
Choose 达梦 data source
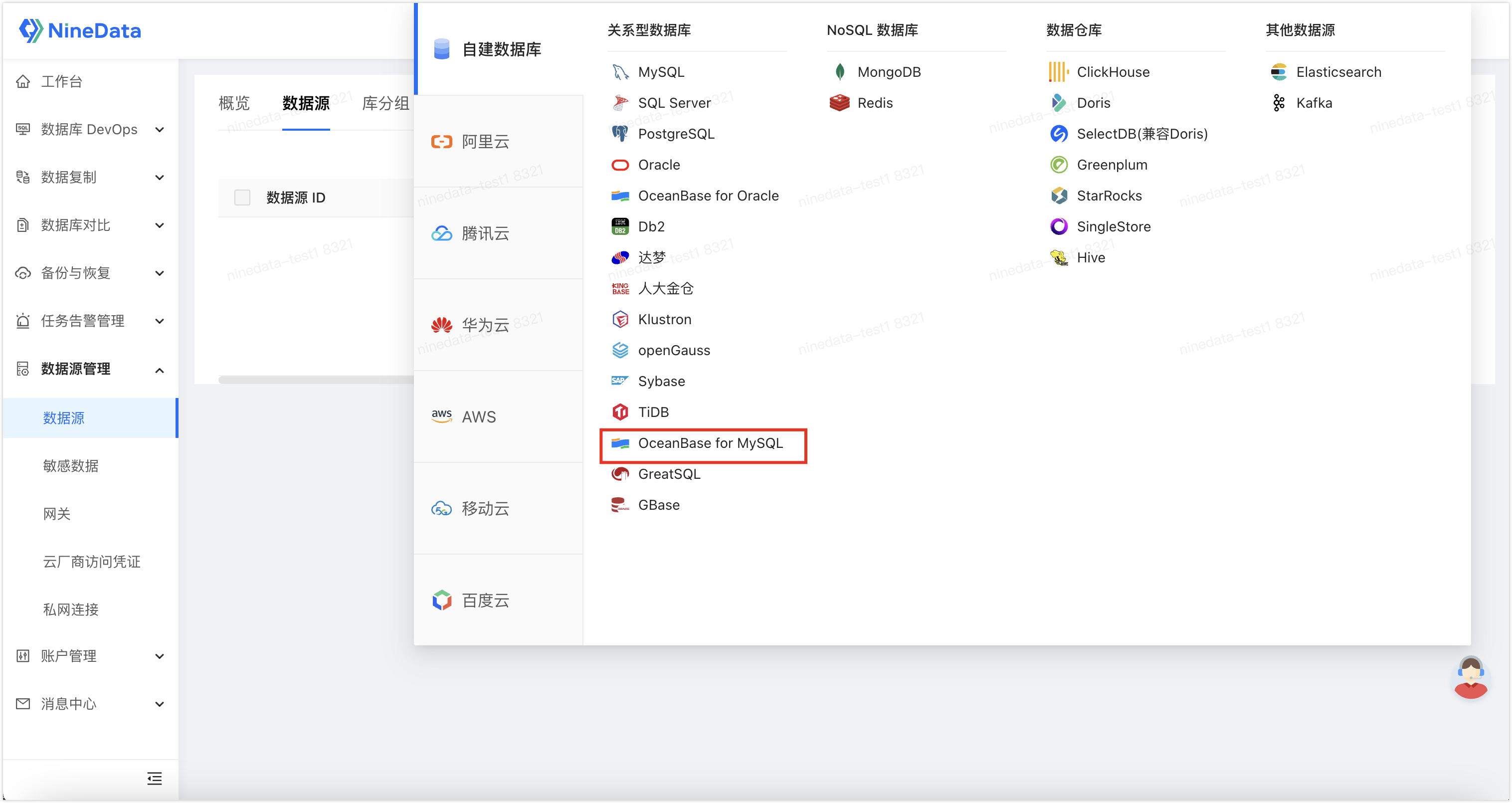639,258
